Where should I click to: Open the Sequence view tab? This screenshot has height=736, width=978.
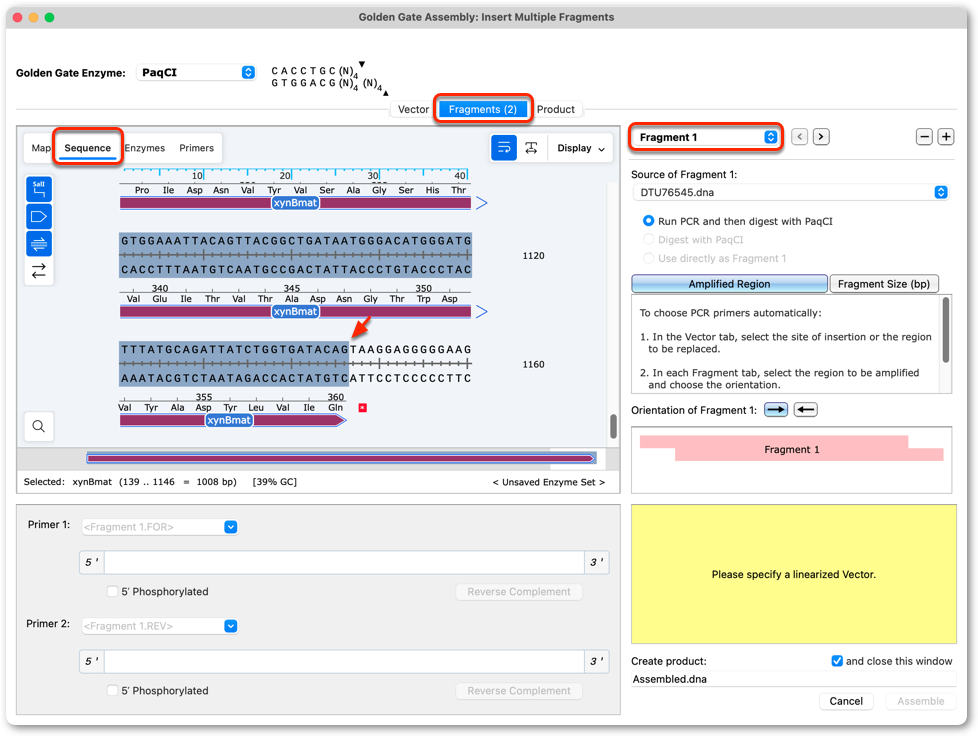87,148
